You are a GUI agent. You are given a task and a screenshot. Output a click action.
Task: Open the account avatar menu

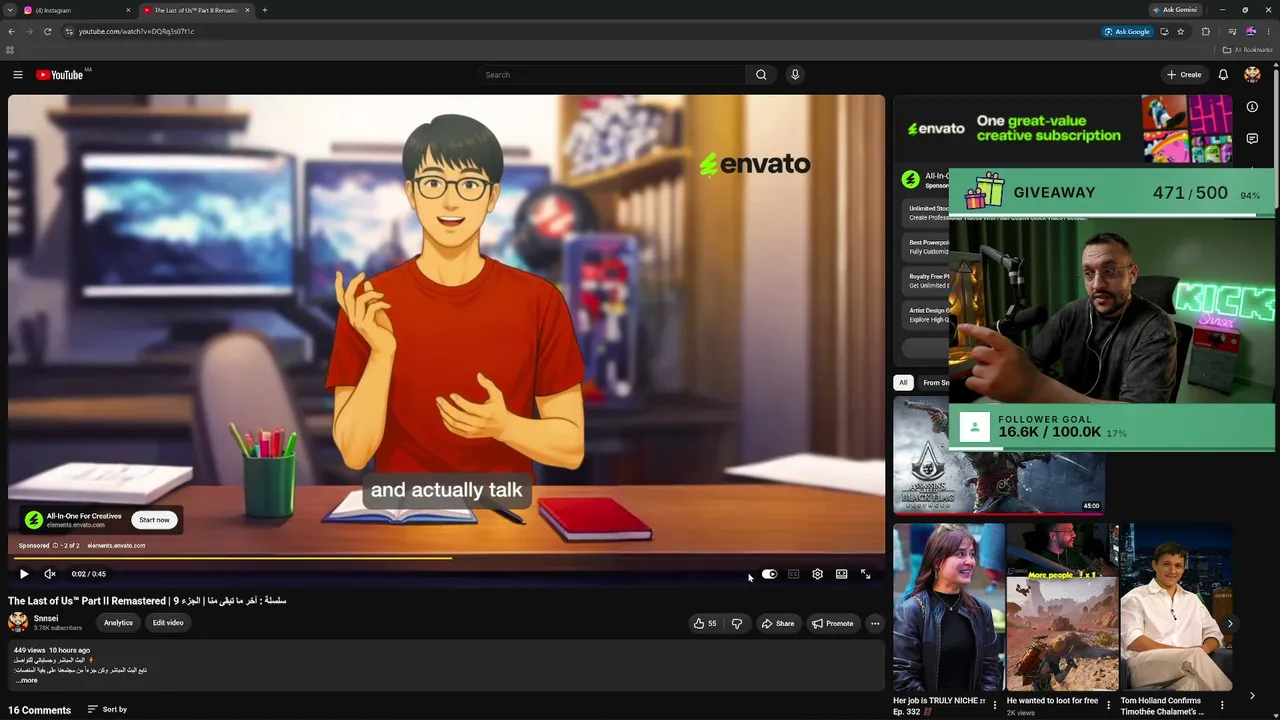tap(1252, 75)
